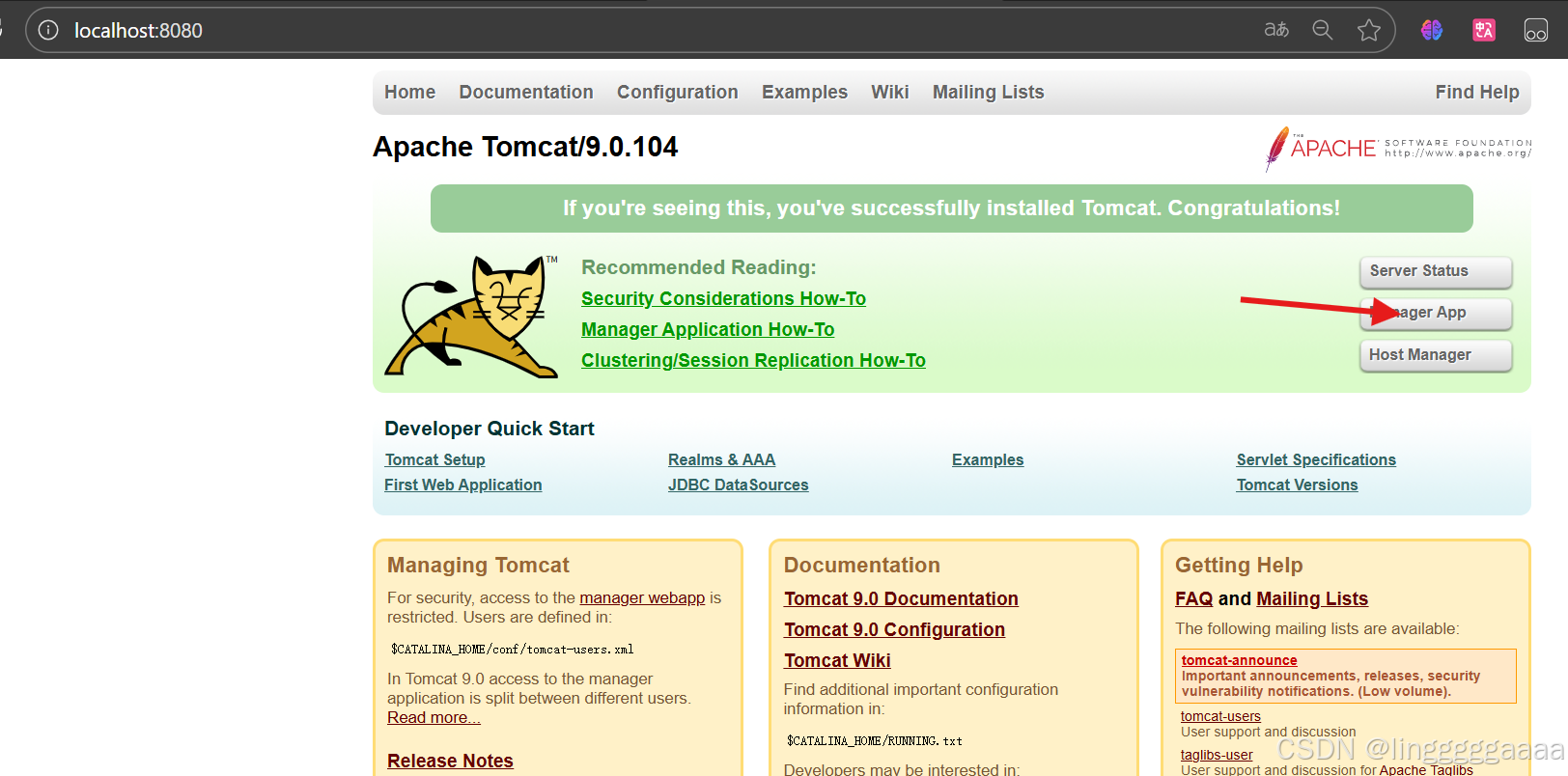This screenshot has width=1568, height=776.
Task: Open the rounded square extension icon on the far right
Action: [x=1536, y=30]
